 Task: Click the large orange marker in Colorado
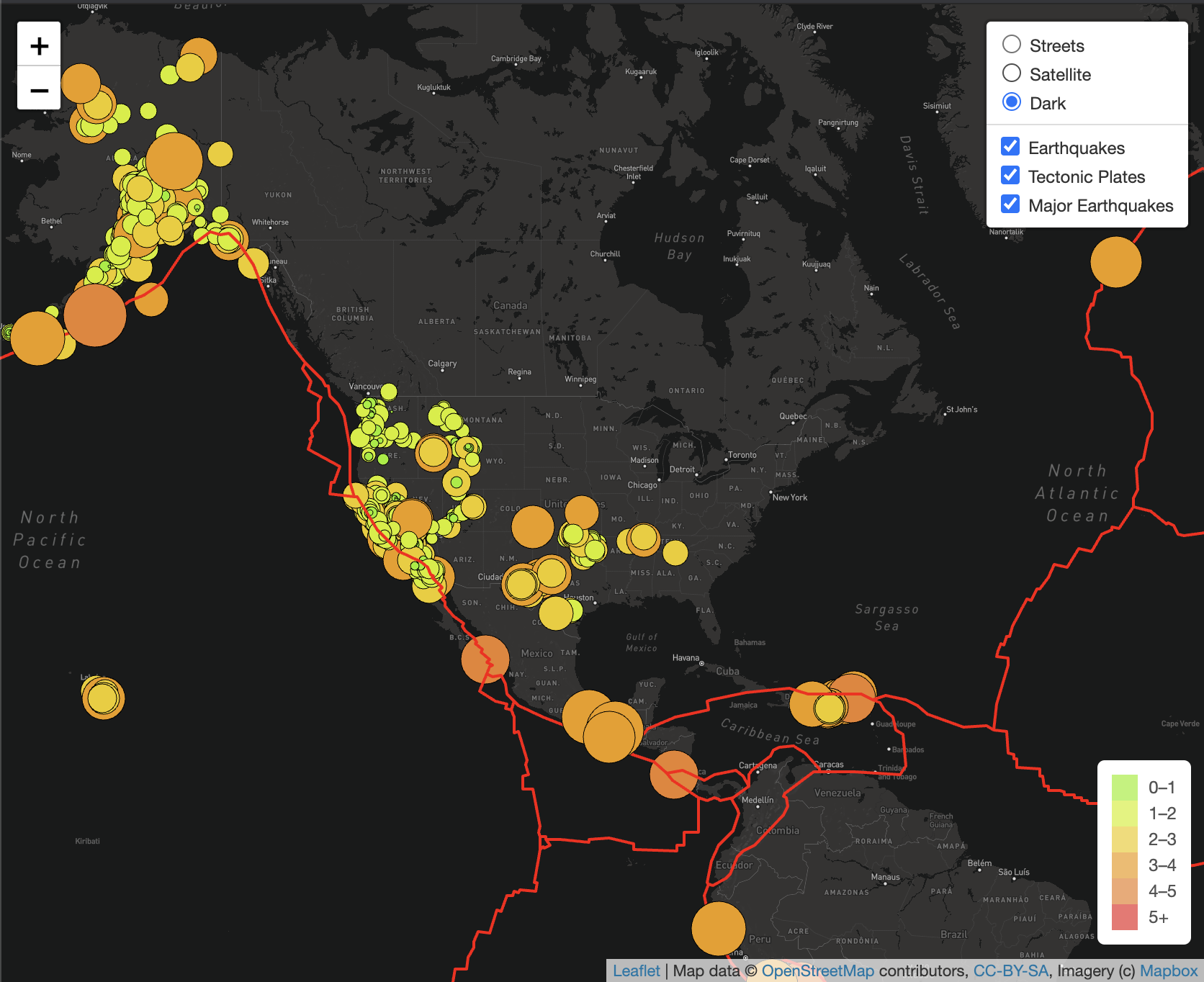(x=533, y=527)
